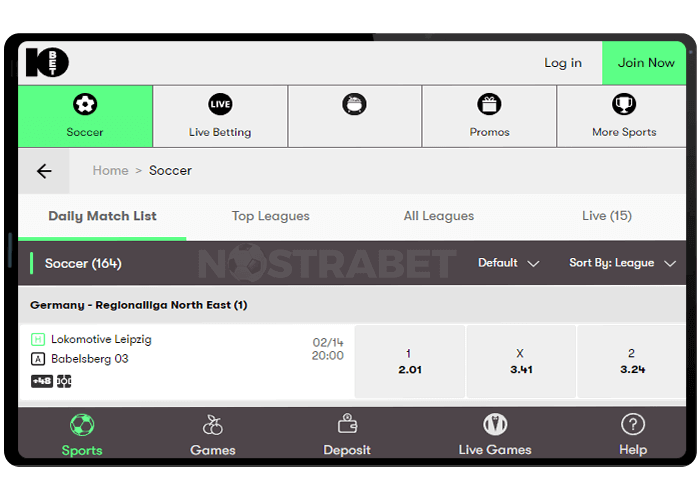
Task: Navigate to Home breadcrumb
Action: (110, 171)
